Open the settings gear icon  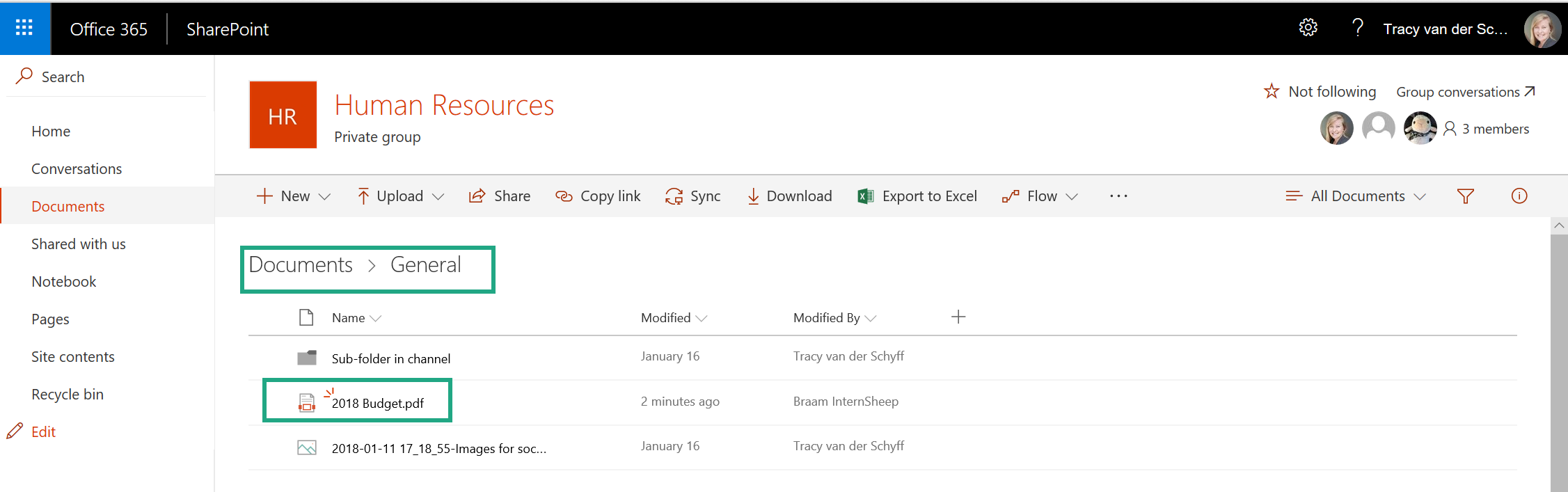coord(1308,28)
